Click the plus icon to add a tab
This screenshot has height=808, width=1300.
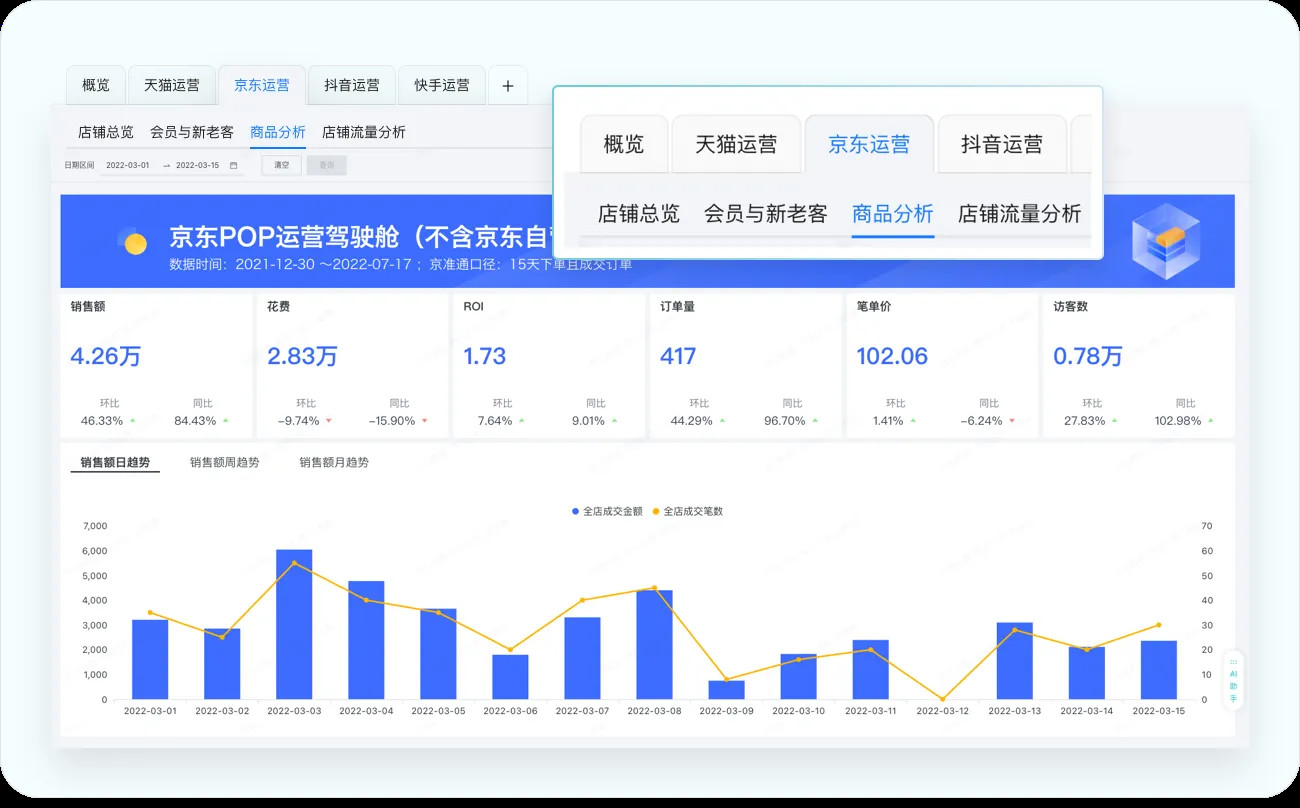click(507, 86)
